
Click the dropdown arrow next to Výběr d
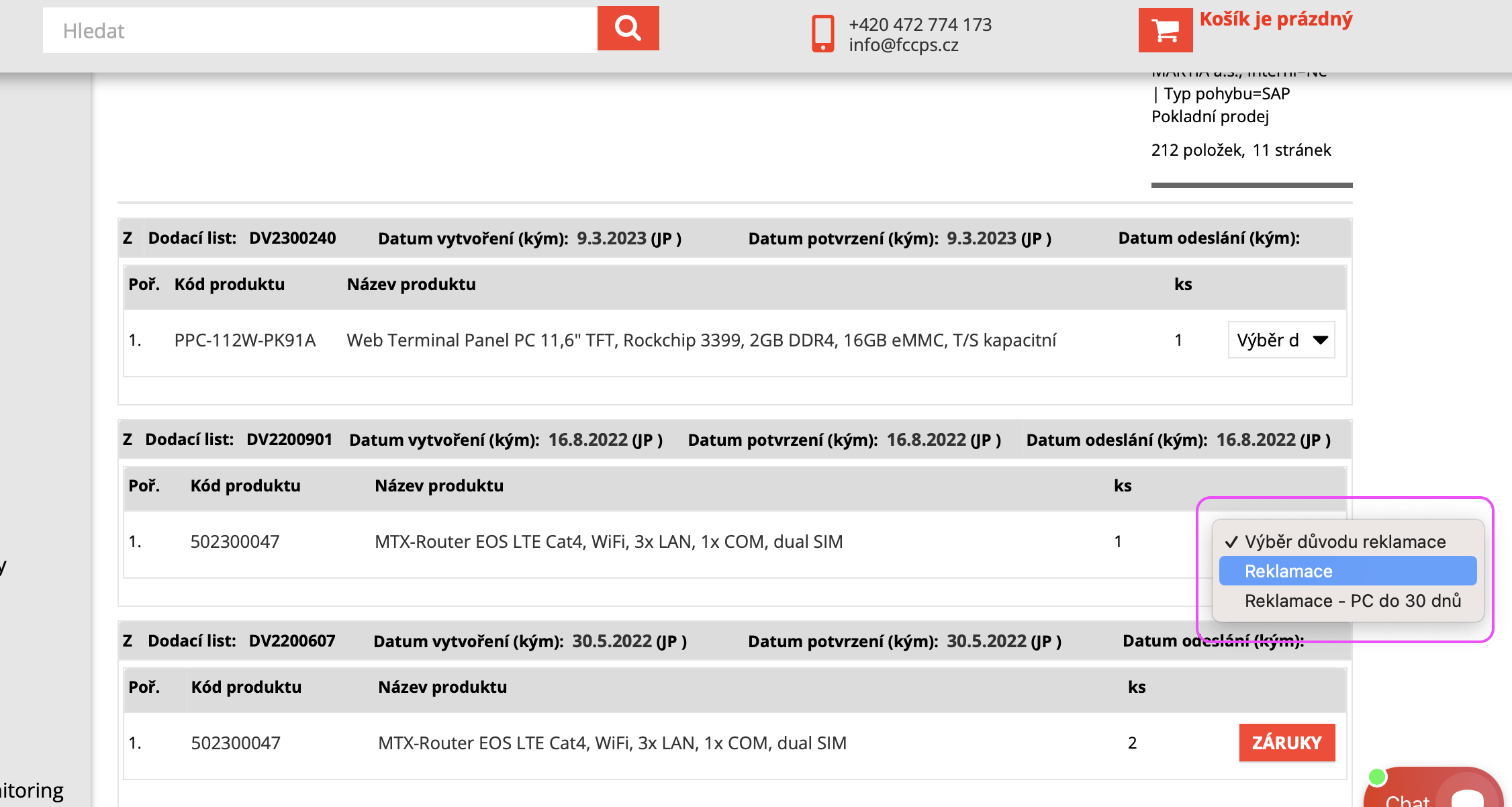(1320, 340)
